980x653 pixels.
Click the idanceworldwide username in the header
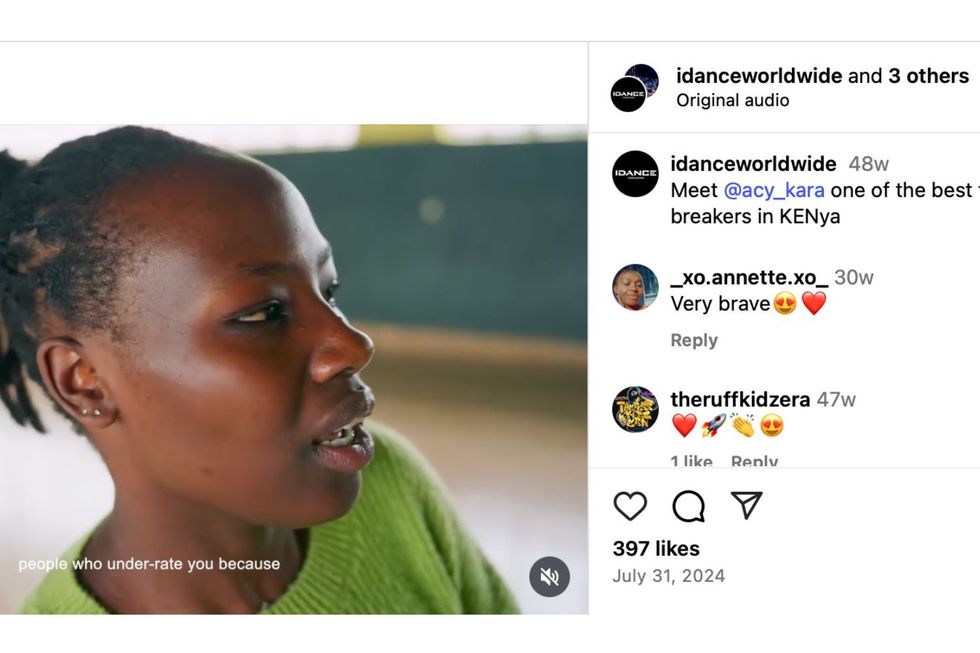click(759, 76)
